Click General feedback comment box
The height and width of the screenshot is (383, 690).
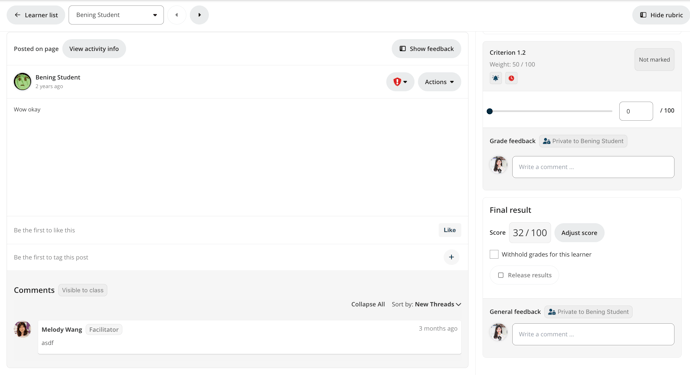coord(593,334)
